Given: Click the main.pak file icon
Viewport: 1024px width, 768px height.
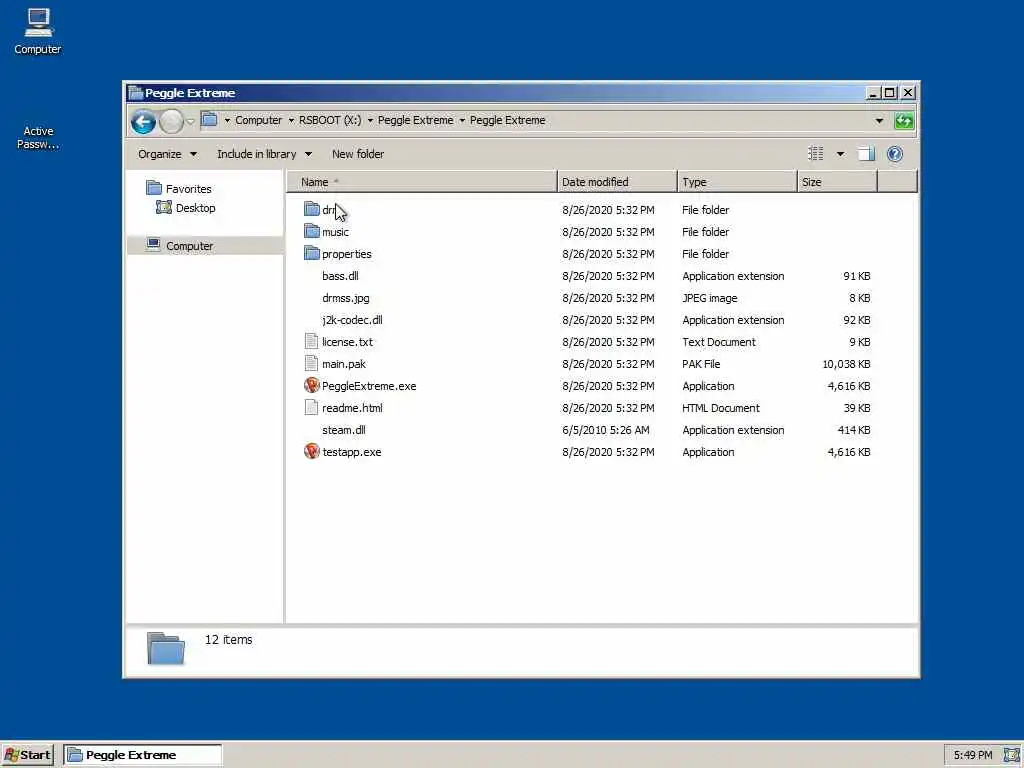Looking at the screenshot, I should pos(312,364).
